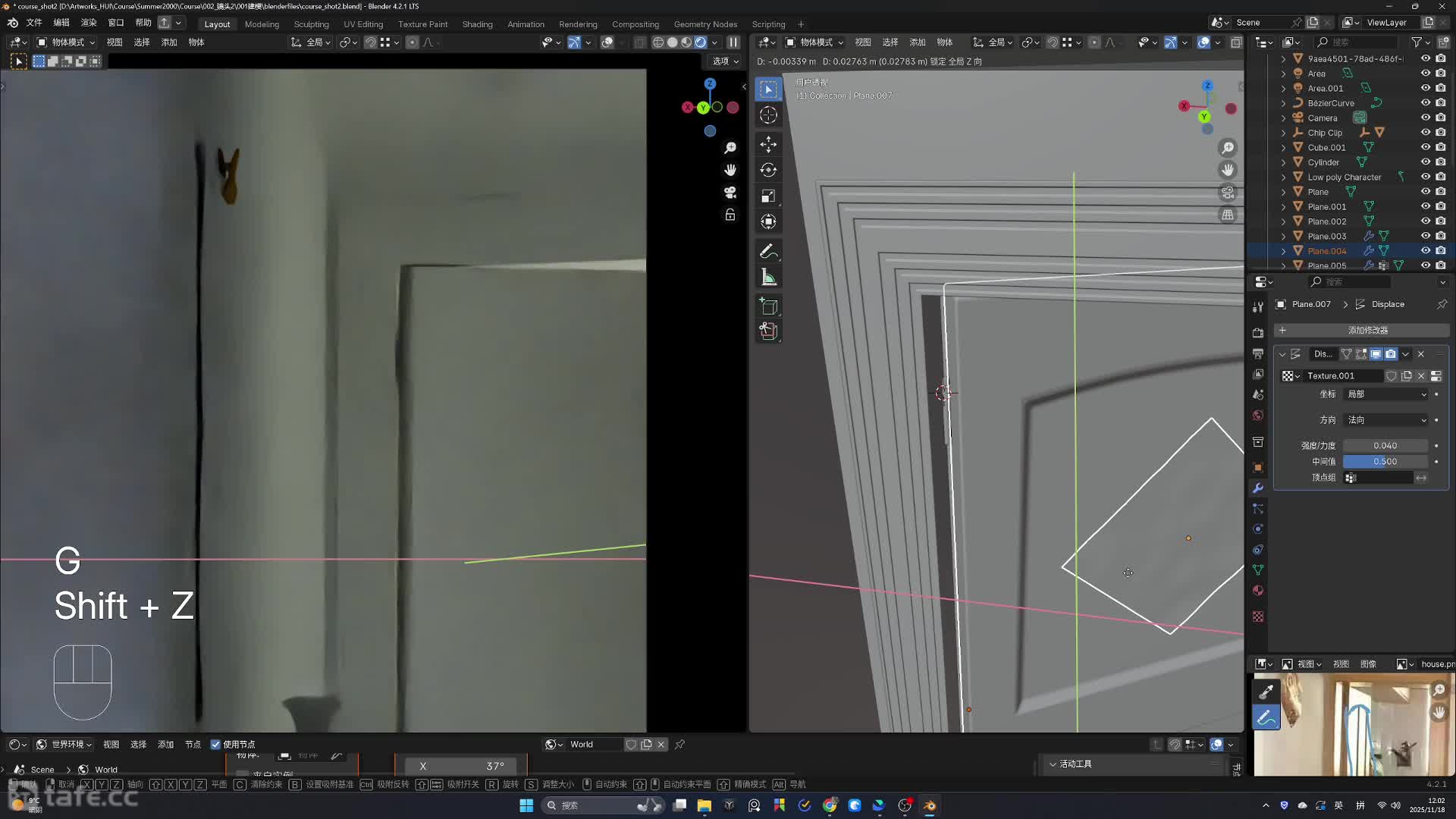The height and width of the screenshot is (819, 1456).
Task: Toggle the Use Nodes checkbox
Action: click(x=215, y=745)
